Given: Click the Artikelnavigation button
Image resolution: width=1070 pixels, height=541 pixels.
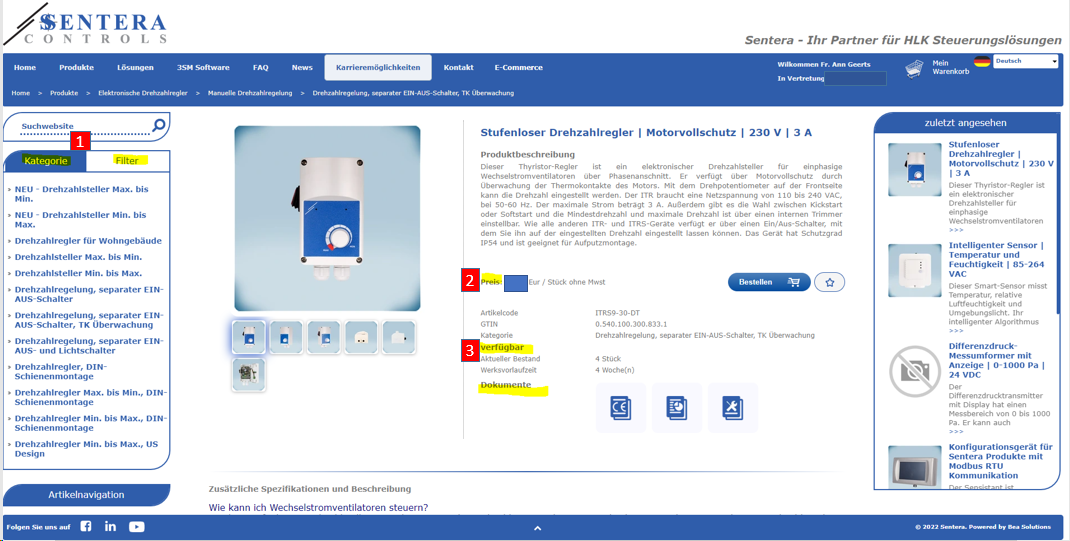Looking at the screenshot, I should pos(86,495).
